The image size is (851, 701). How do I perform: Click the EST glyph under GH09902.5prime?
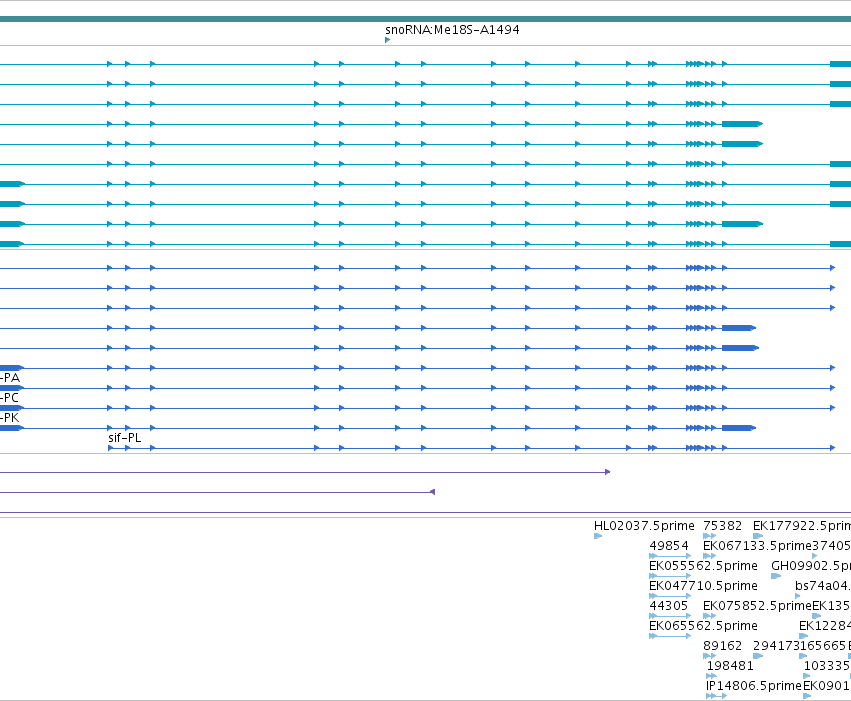(776, 576)
